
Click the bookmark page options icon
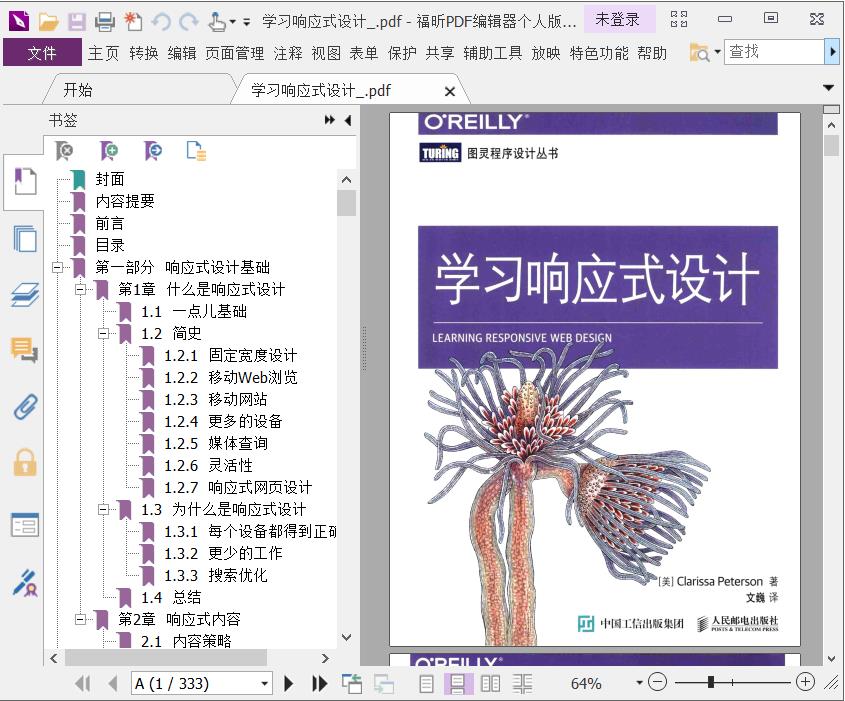tap(196, 151)
